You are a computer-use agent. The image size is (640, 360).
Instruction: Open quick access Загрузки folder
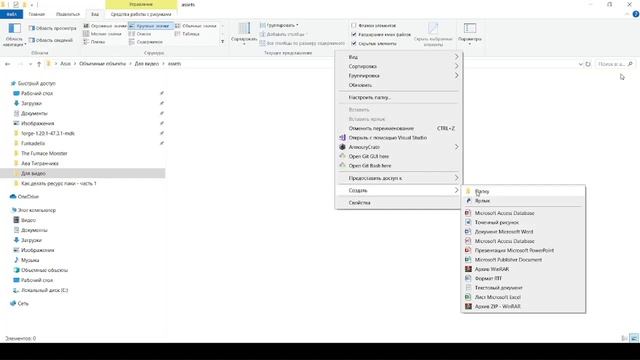click(x=31, y=103)
